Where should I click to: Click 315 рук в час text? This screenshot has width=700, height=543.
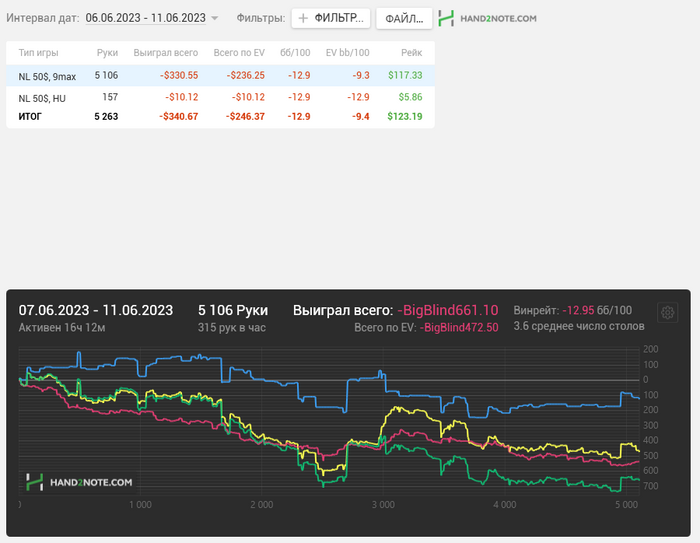tap(232, 328)
